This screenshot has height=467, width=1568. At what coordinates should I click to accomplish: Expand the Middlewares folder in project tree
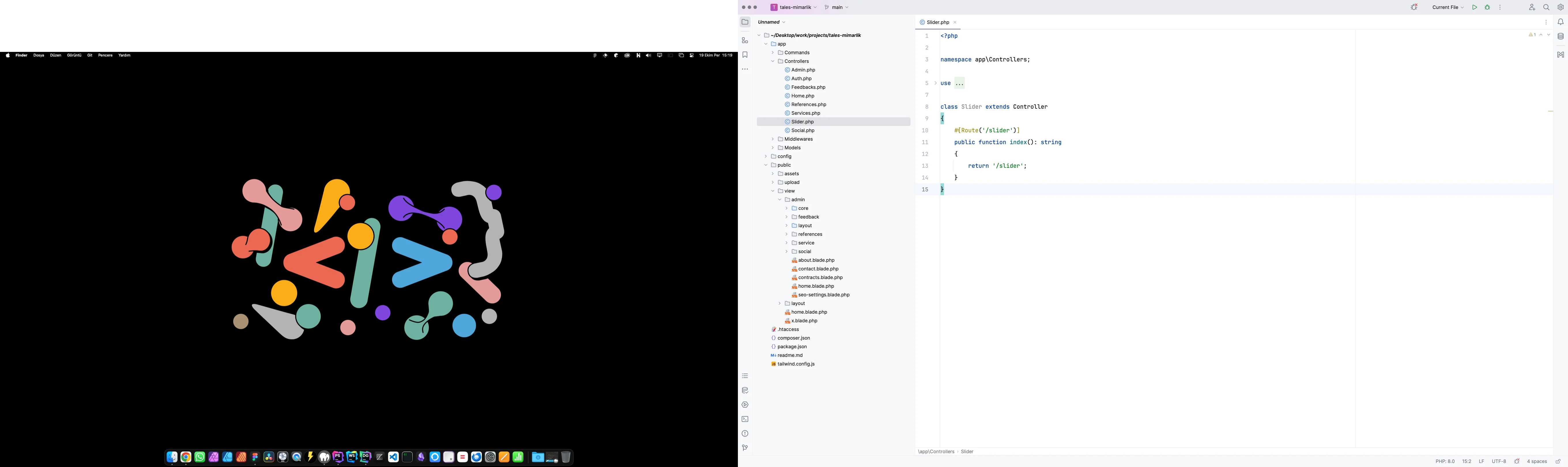(x=773, y=139)
